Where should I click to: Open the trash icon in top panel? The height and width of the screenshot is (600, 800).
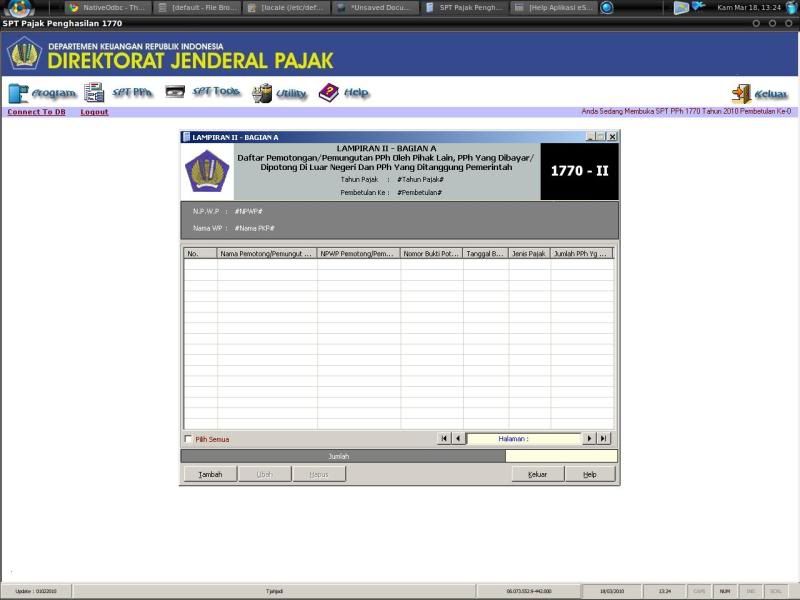pos(791,8)
